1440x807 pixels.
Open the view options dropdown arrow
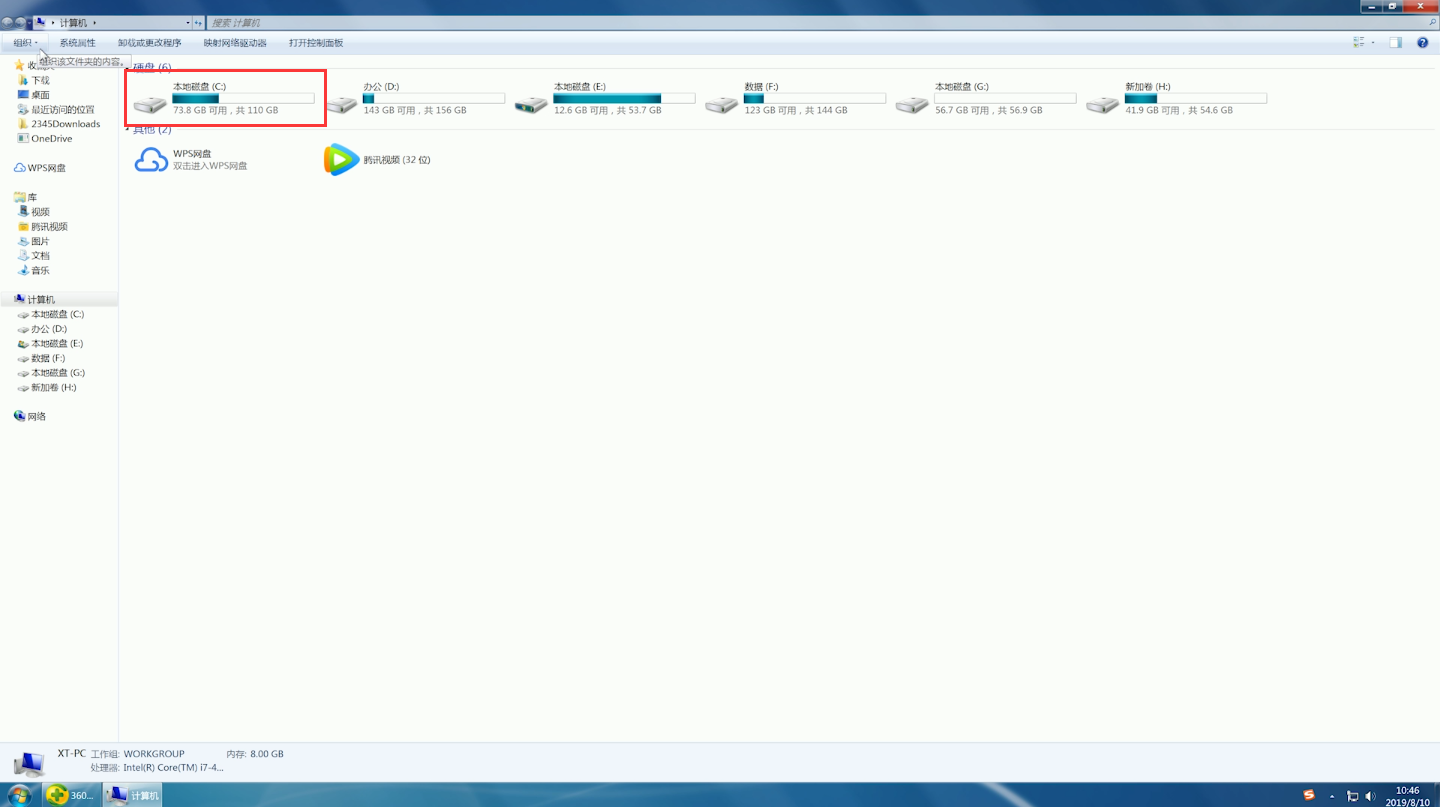(1373, 43)
